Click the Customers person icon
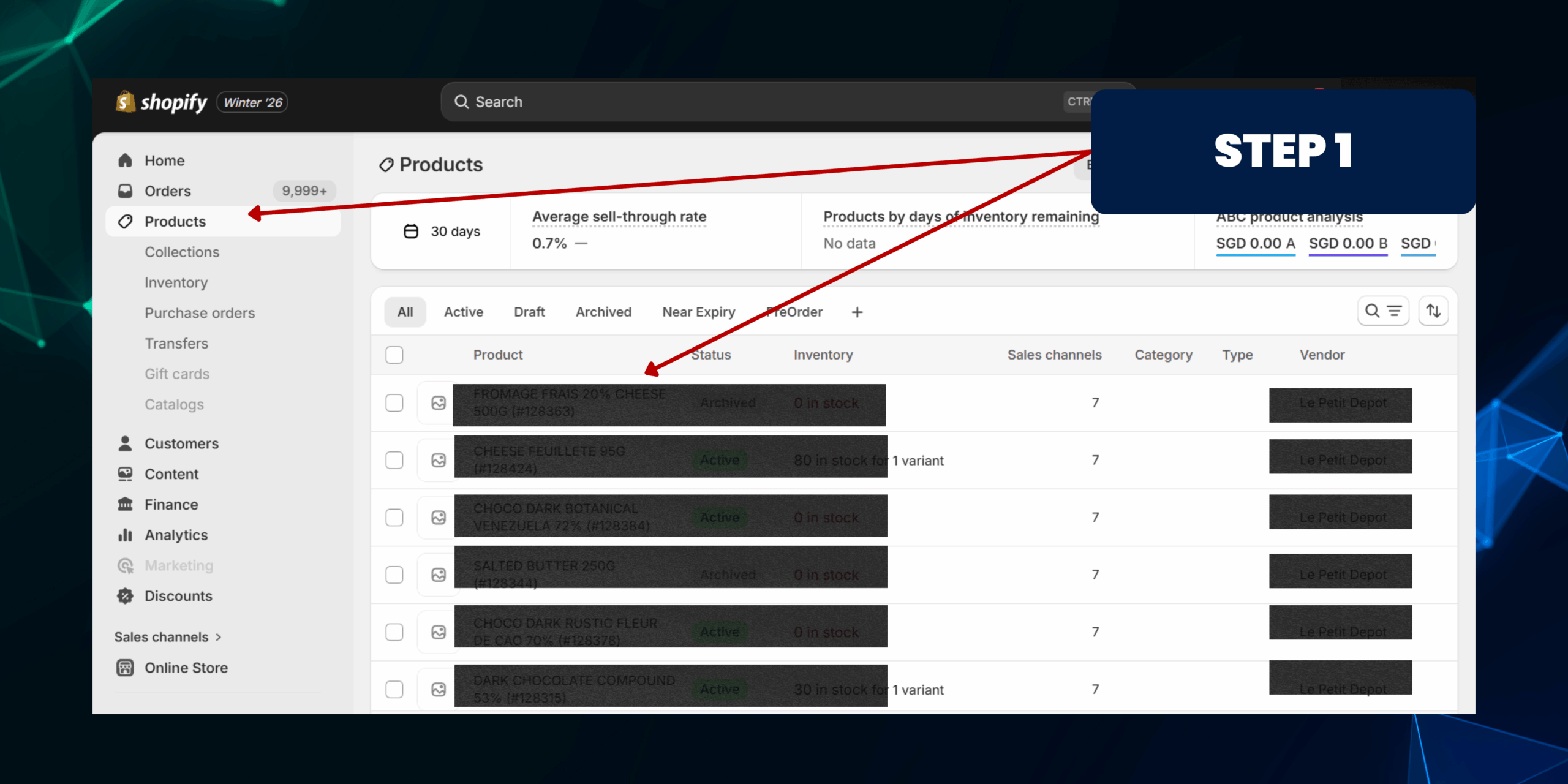Viewport: 1568px width, 784px height. [x=126, y=443]
